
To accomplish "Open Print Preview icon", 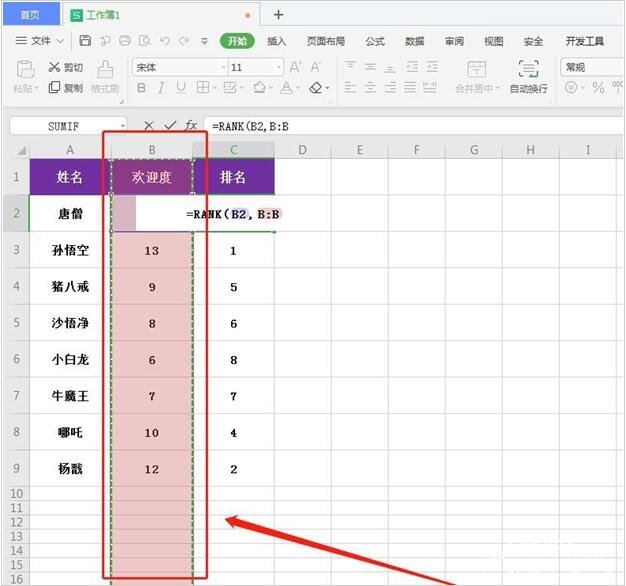I will click(145, 41).
